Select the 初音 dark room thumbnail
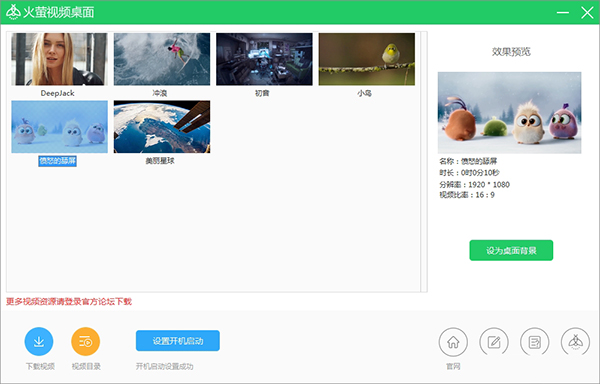600x384 pixels. coord(264,59)
